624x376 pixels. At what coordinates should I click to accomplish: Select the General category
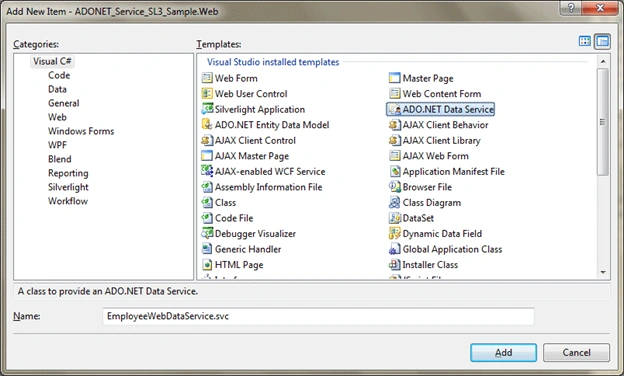tap(64, 103)
